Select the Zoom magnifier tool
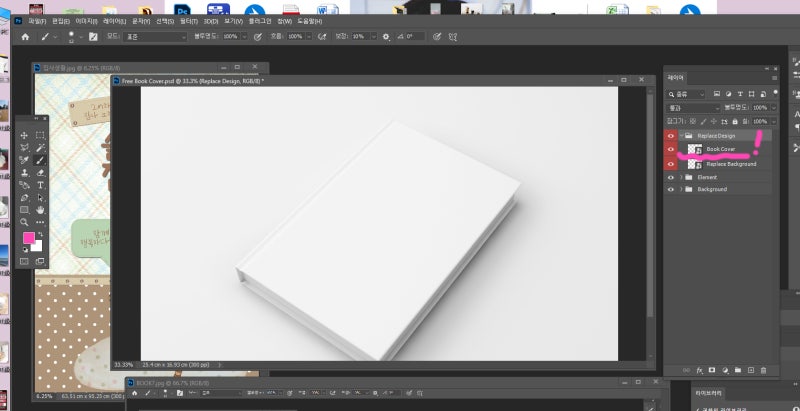 pos(24,222)
